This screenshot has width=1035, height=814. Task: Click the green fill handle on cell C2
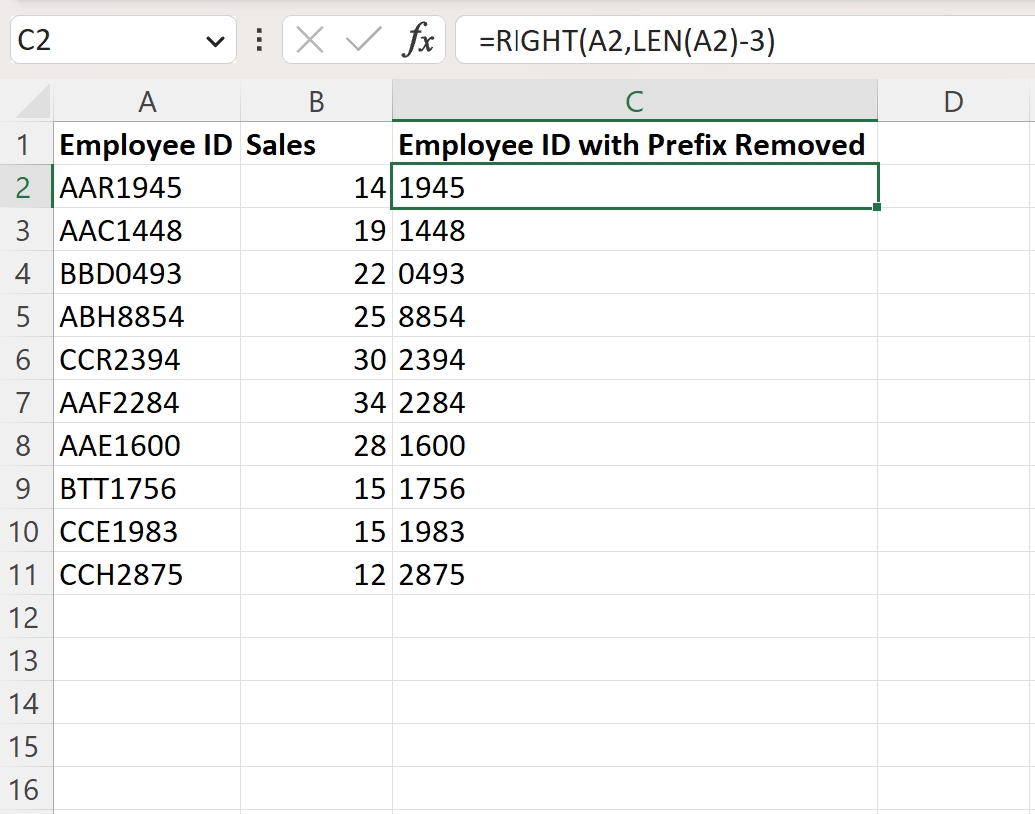(875, 207)
